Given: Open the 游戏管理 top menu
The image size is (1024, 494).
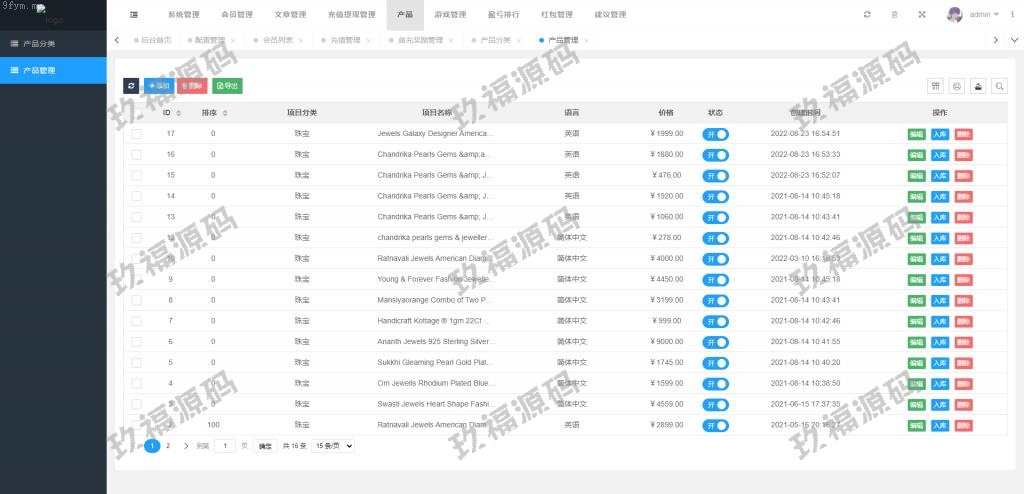Looking at the screenshot, I should 450,15.
